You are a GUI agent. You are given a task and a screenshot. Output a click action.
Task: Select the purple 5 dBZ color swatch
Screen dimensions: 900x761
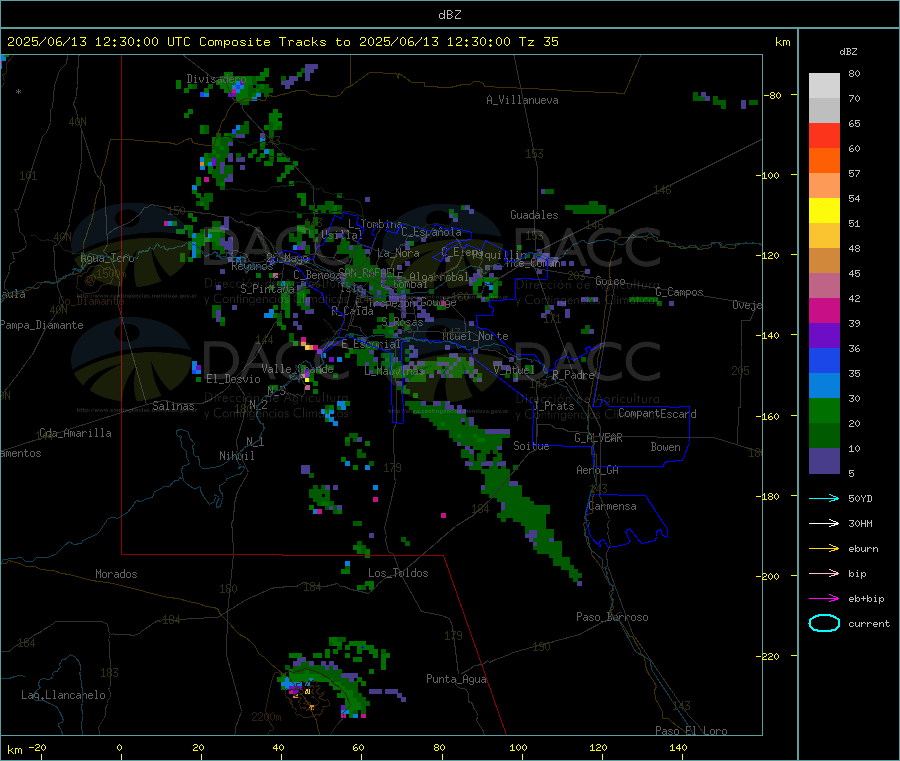click(x=824, y=461)
